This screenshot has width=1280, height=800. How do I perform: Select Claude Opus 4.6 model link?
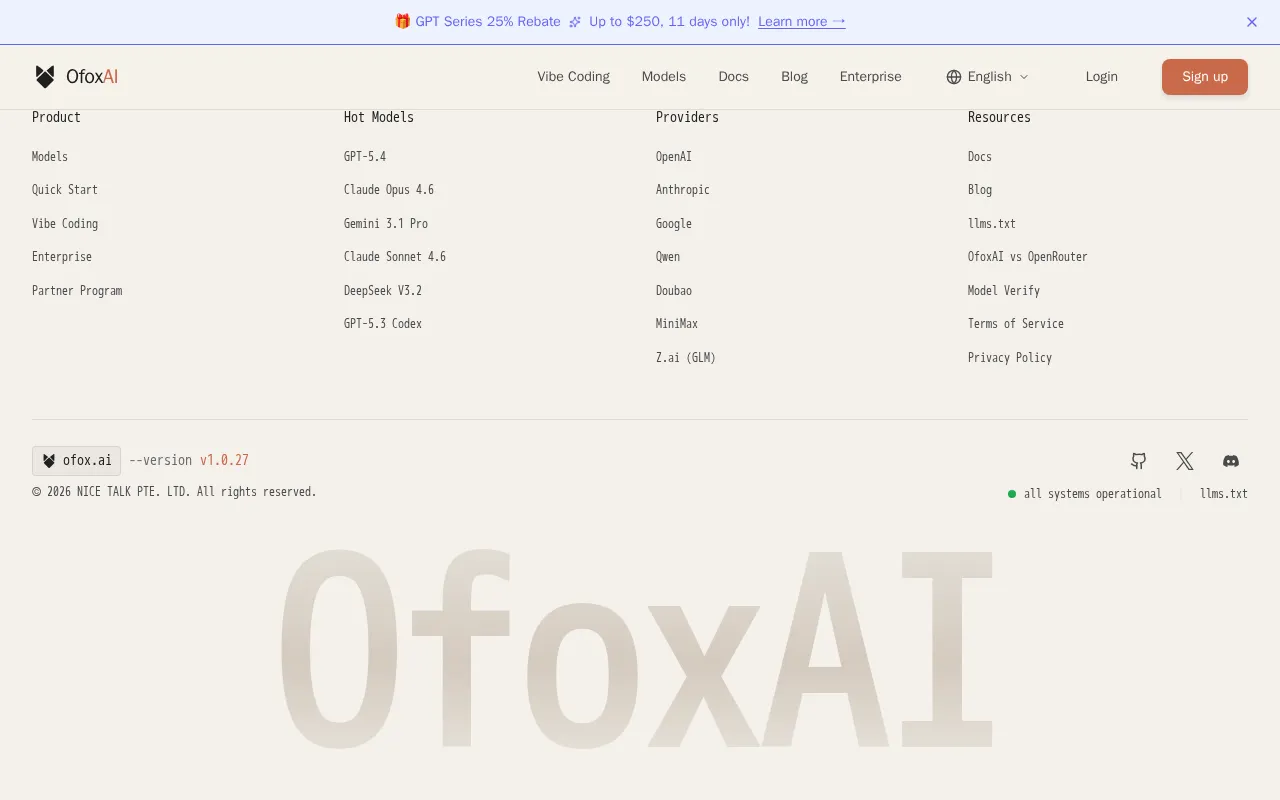point(389,190)
